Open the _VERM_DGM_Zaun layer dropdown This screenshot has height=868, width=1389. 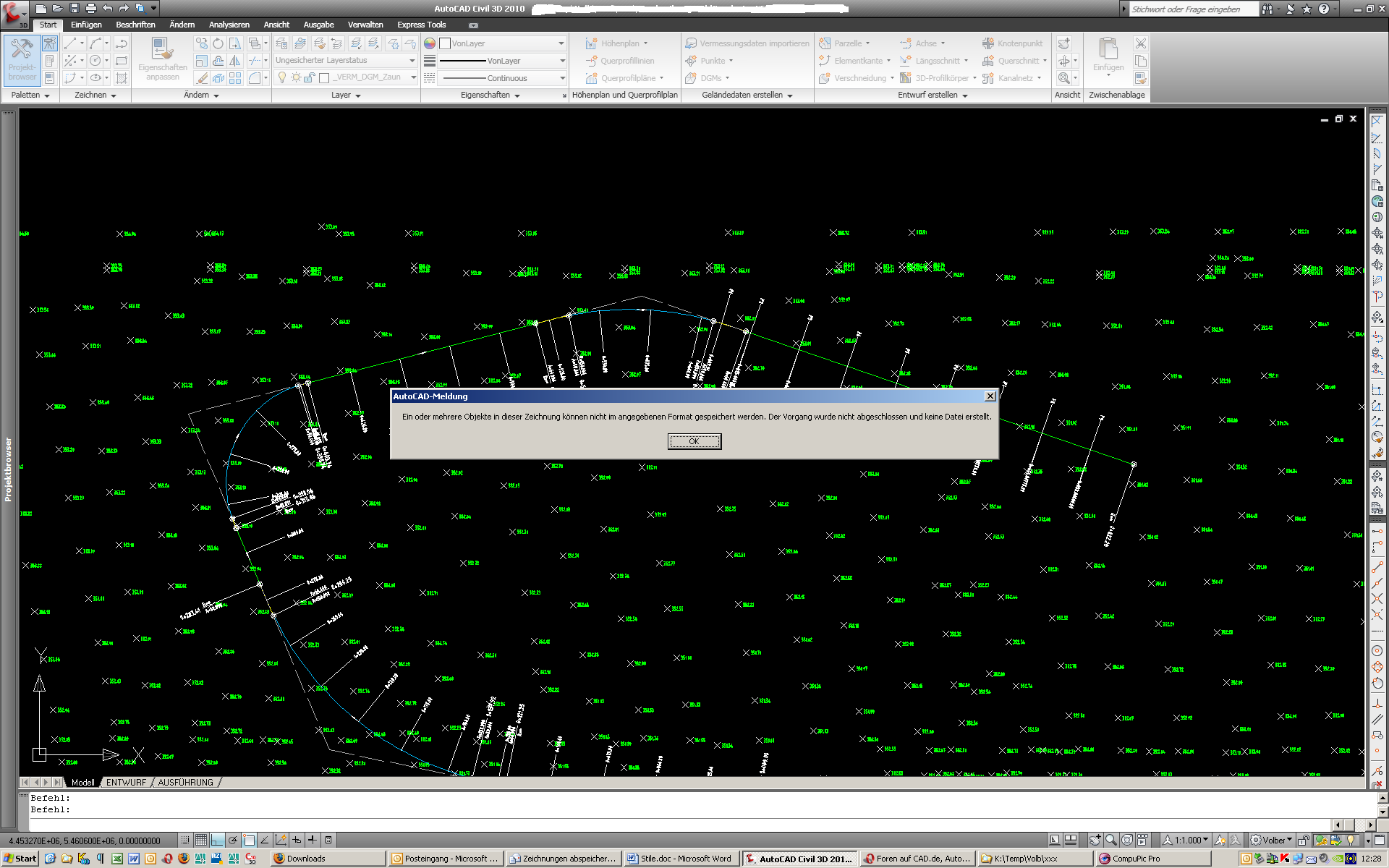click(x=413, y=77)
